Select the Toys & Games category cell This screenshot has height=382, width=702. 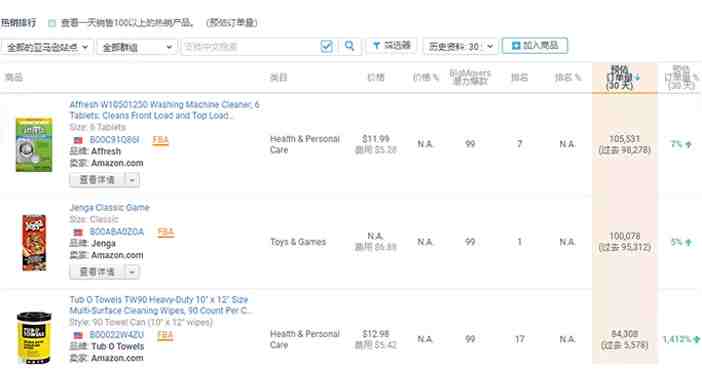[x=298, y=242]
